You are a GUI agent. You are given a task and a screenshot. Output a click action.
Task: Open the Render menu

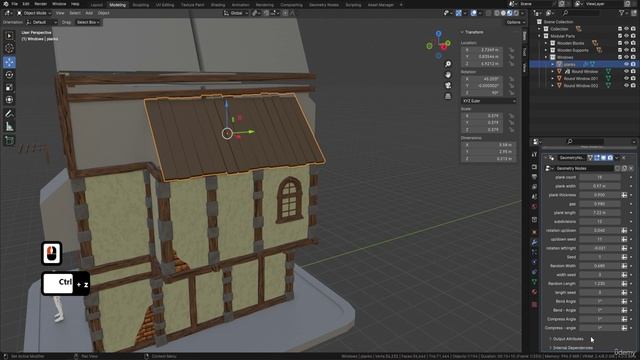tap(40, 4)
